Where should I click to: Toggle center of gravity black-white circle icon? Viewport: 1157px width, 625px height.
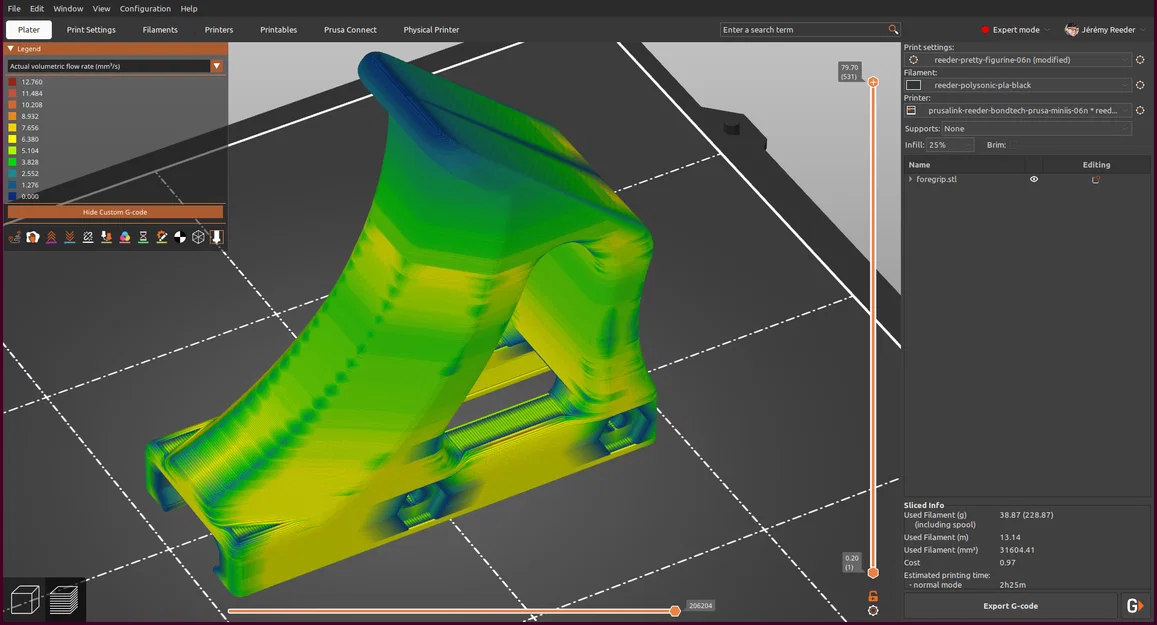coord(180,237)
